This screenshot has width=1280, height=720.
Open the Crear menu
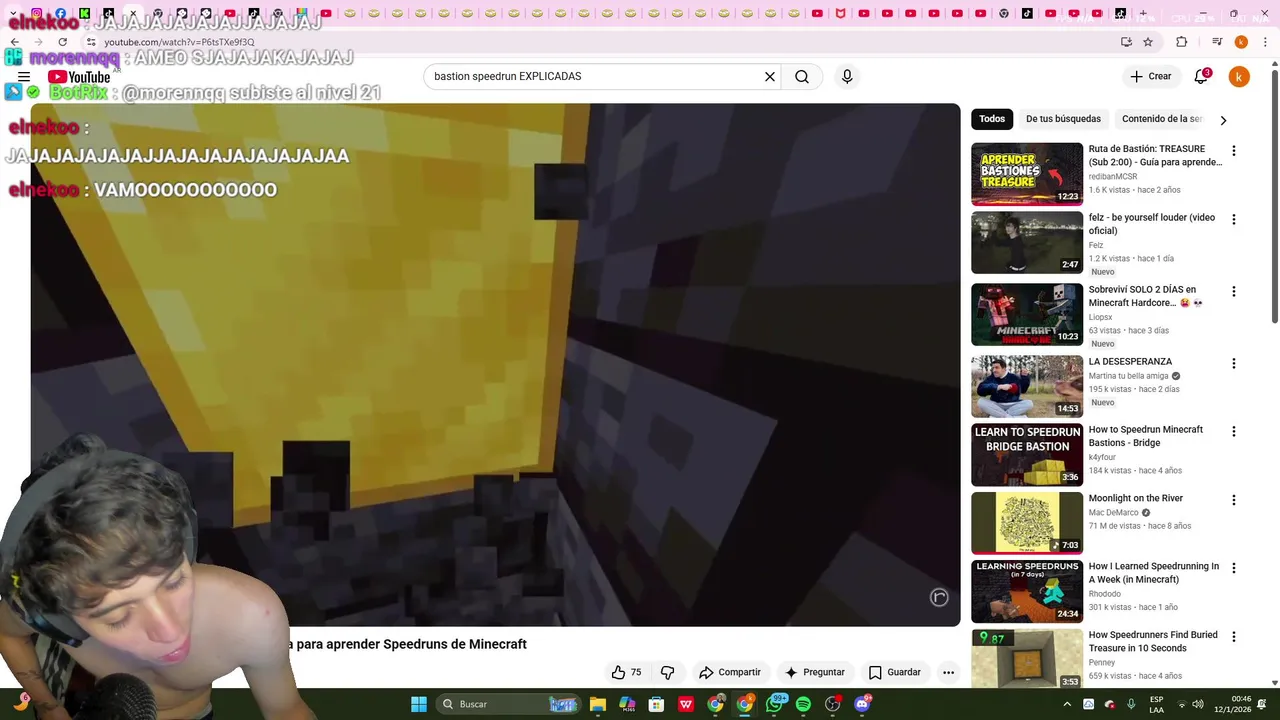1150,77
